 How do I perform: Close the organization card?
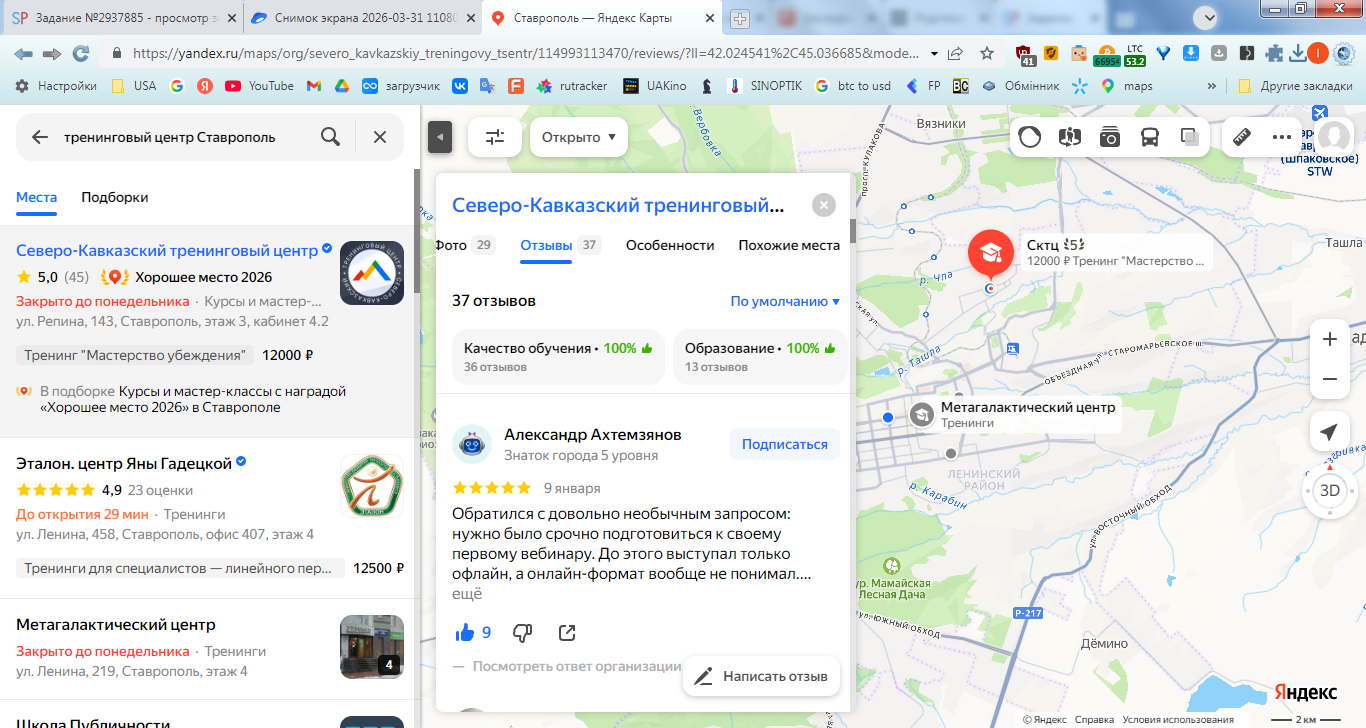[x=823, y=205]
